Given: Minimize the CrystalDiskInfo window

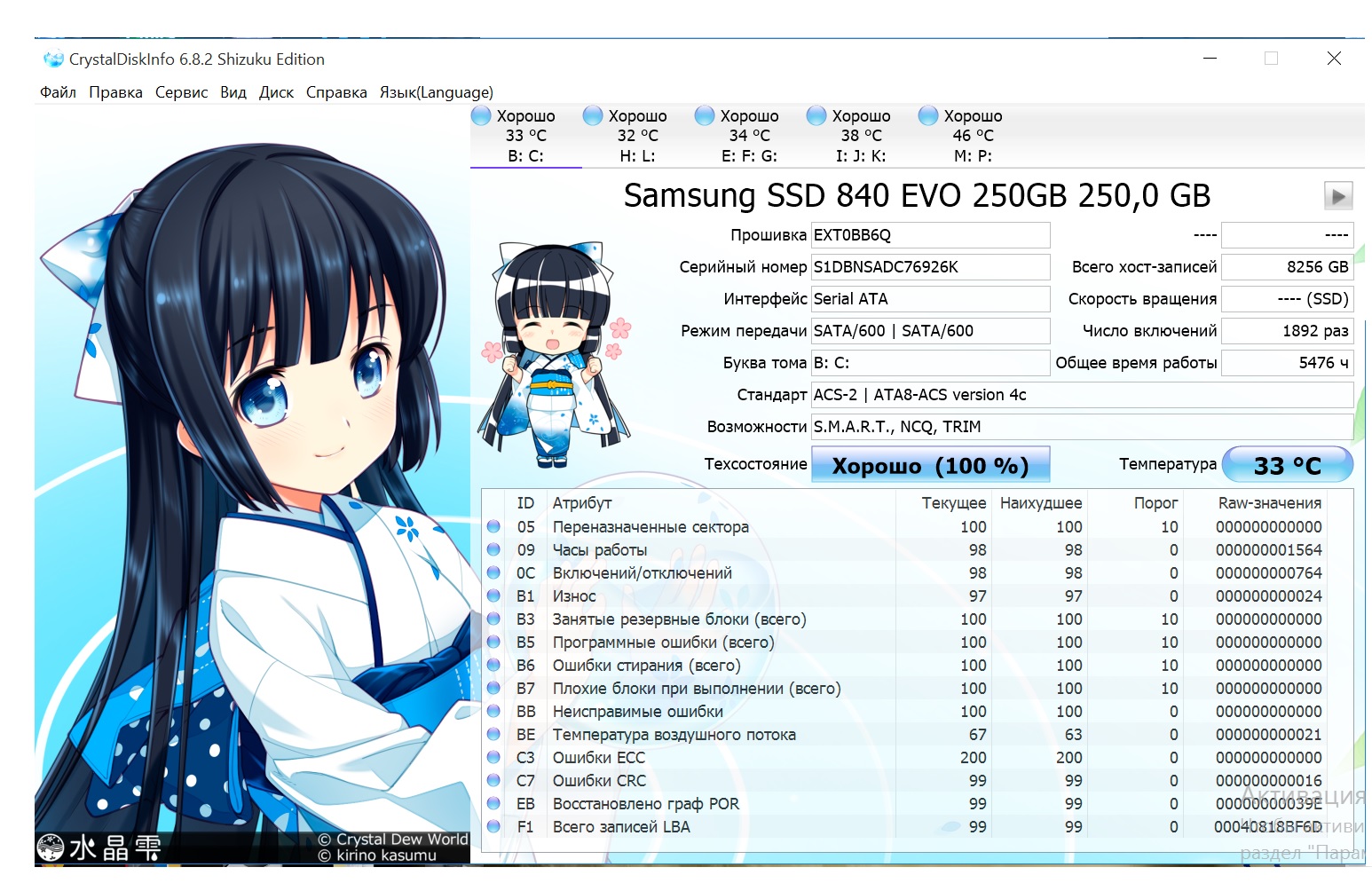Looking at the screenshot, I should tap(1210, 59).
